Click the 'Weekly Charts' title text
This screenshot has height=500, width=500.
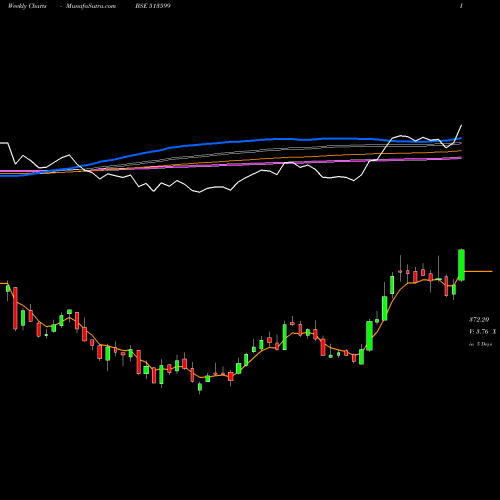(27, 6)
